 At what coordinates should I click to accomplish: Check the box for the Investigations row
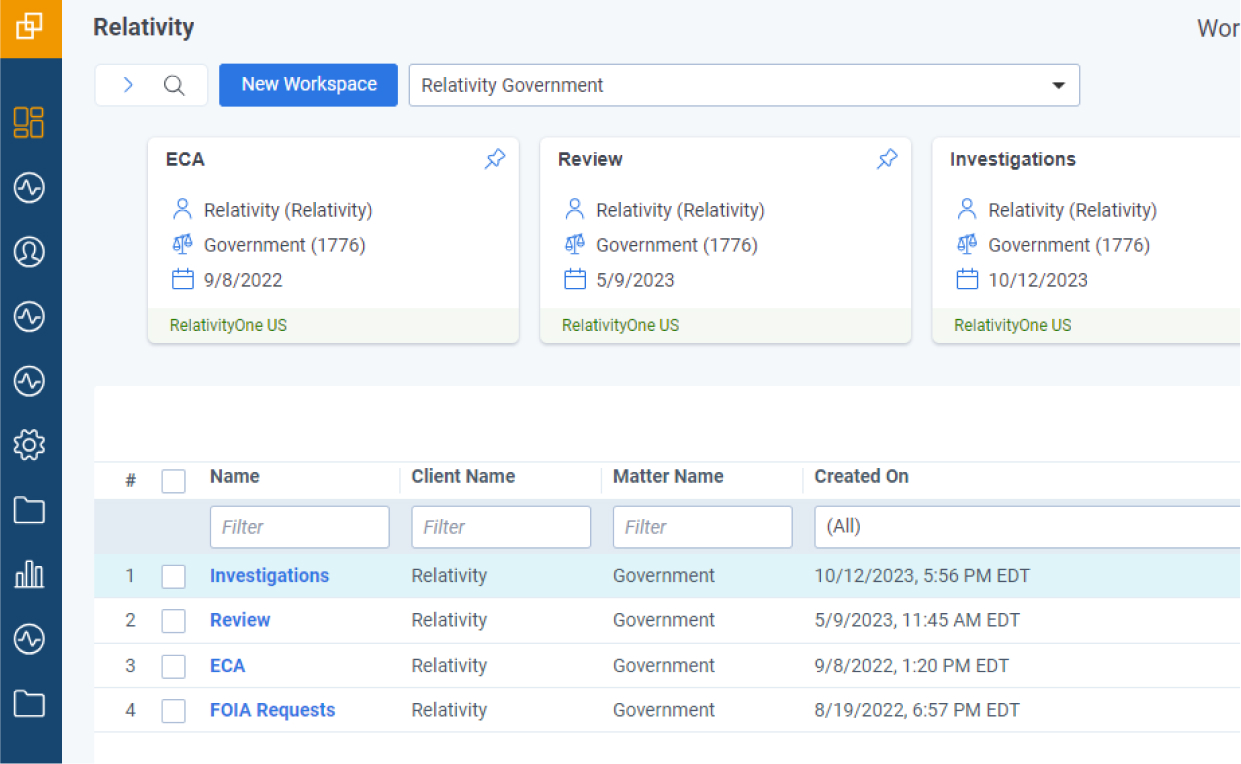[174, 577]
